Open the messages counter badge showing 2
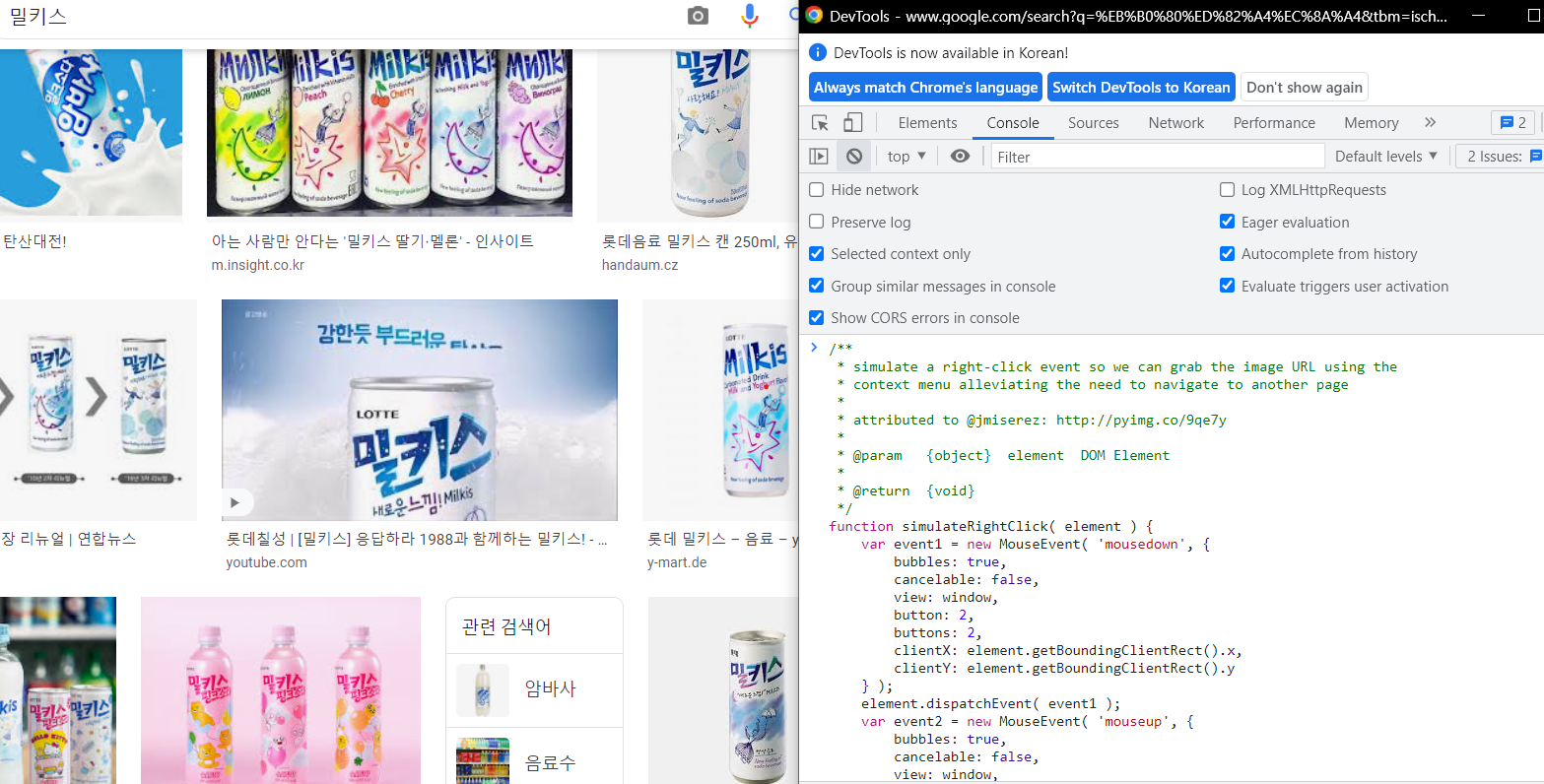Image resolution: width=1544 pixels, height=784 pixels. pos(1512,122)
